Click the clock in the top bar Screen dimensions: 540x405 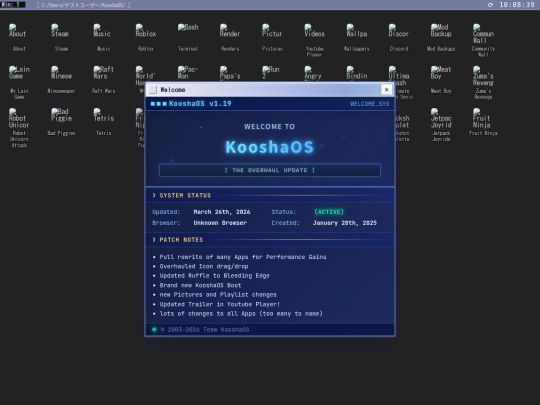coord(517,5)
